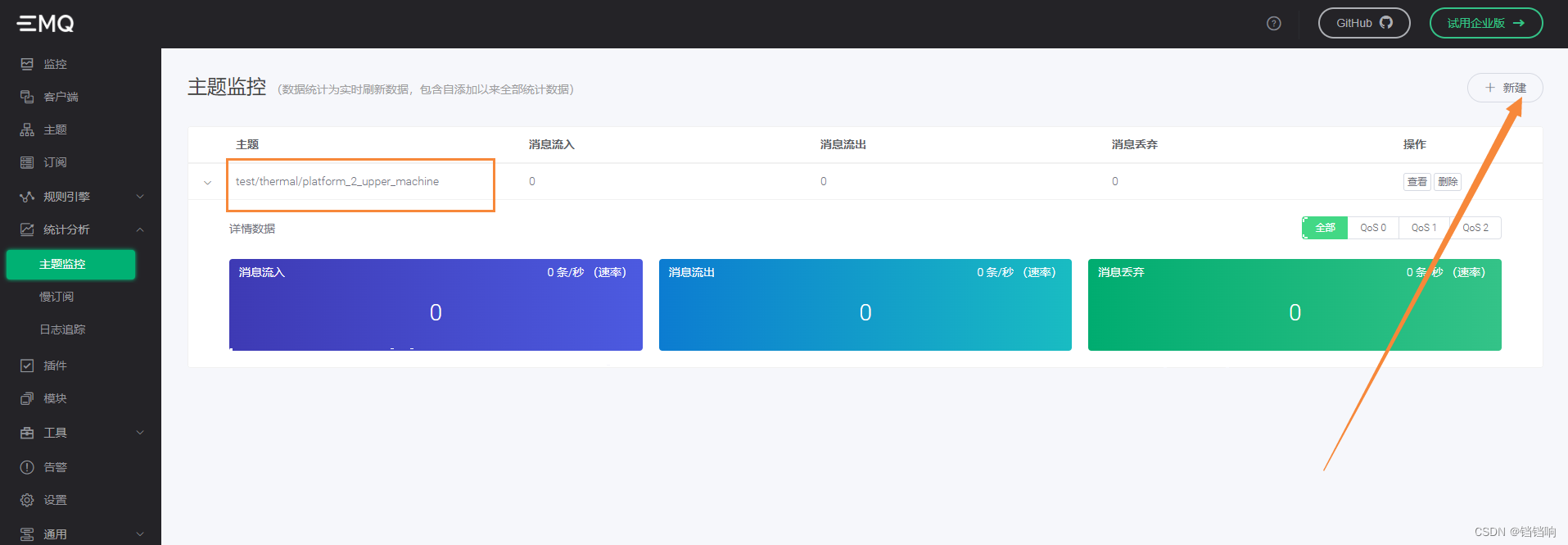Click the 告警 alarm icon in sidebar
1568x545 pixels.
[x=27, y=467]
